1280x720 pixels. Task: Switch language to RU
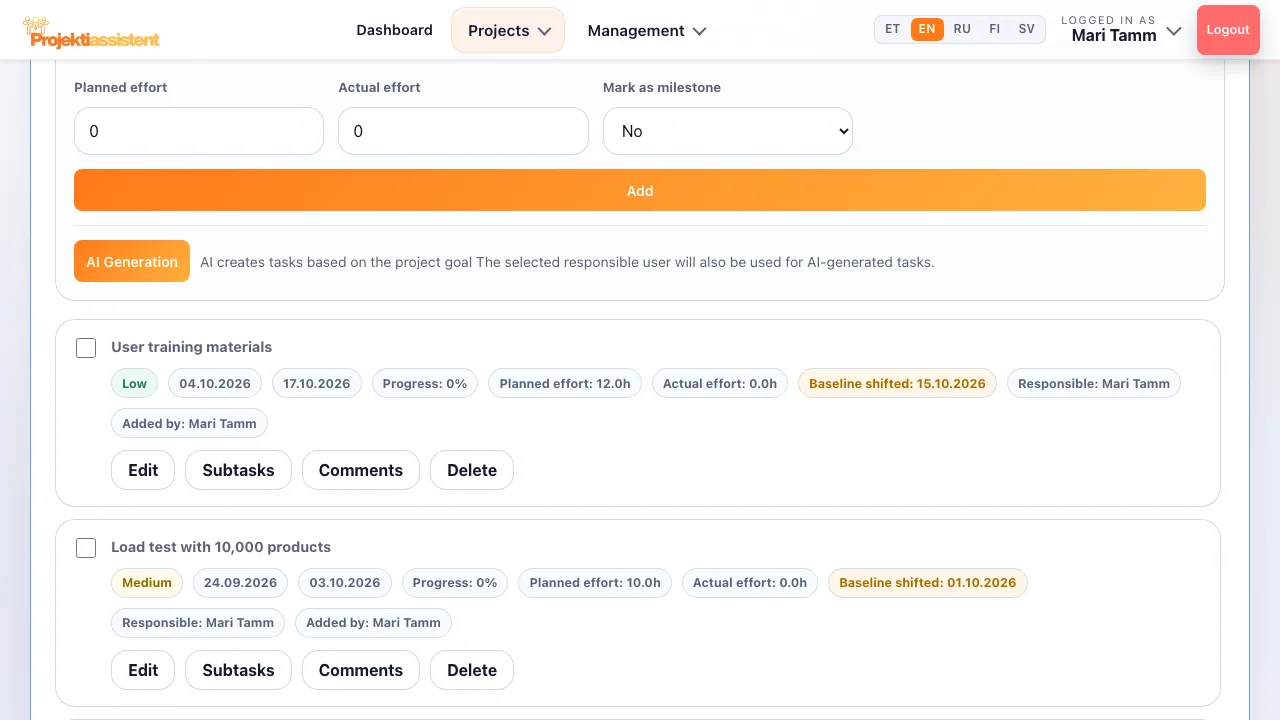(962, 29)
